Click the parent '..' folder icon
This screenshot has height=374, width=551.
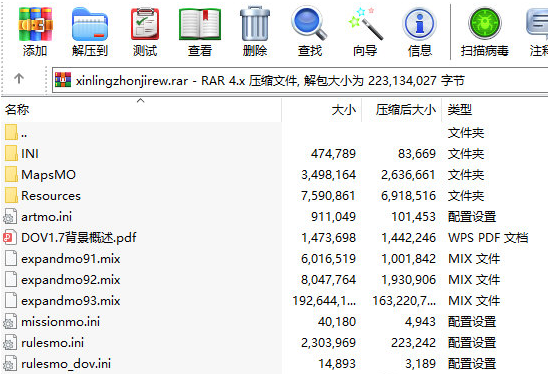click(11, 132)
